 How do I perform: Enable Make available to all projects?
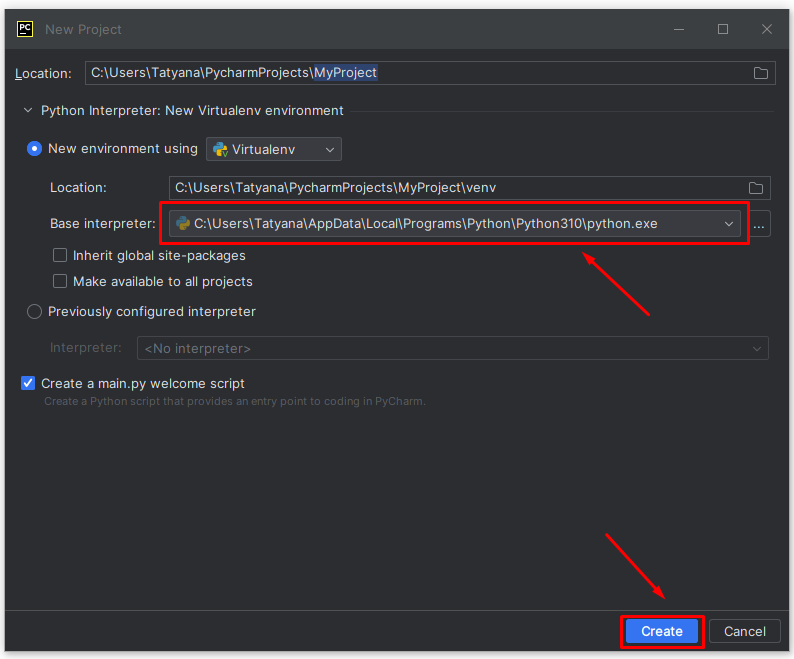60,281
